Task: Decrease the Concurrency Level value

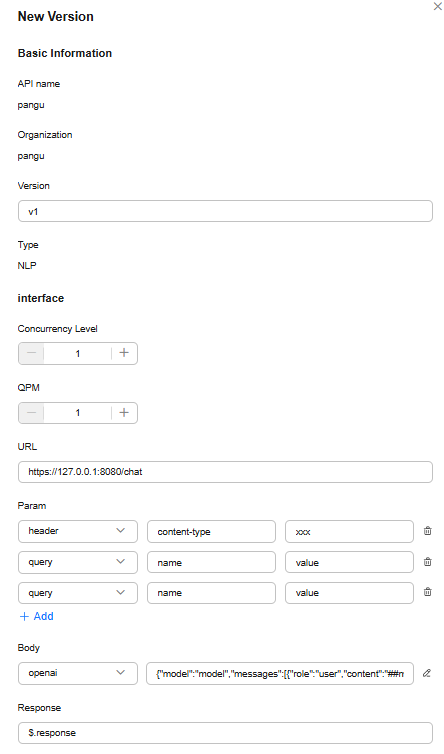Action: pos(31,353)
